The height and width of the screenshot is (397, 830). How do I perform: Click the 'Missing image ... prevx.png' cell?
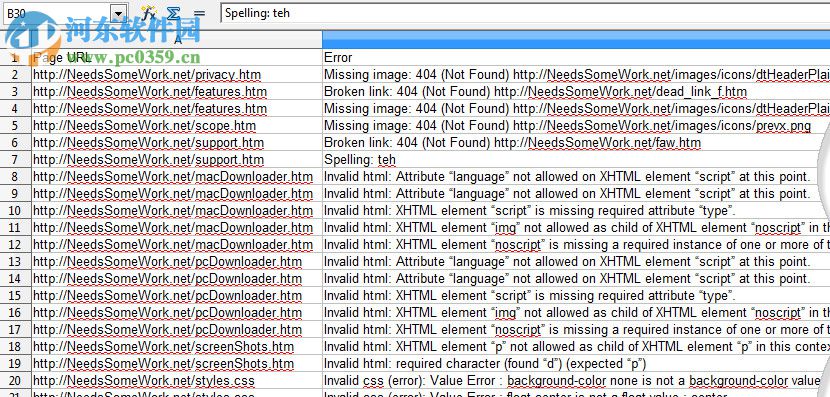coord(576,125)
